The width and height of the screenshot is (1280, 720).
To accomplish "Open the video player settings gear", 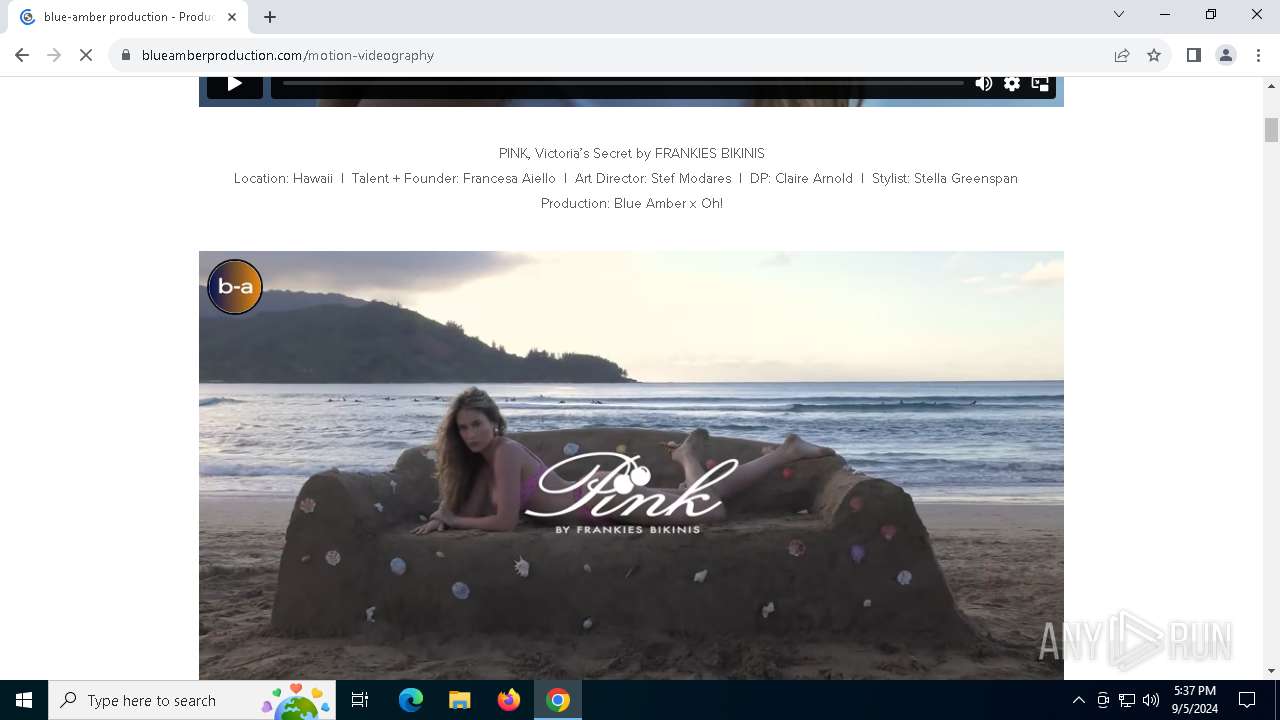I will tap(1012, 84).
